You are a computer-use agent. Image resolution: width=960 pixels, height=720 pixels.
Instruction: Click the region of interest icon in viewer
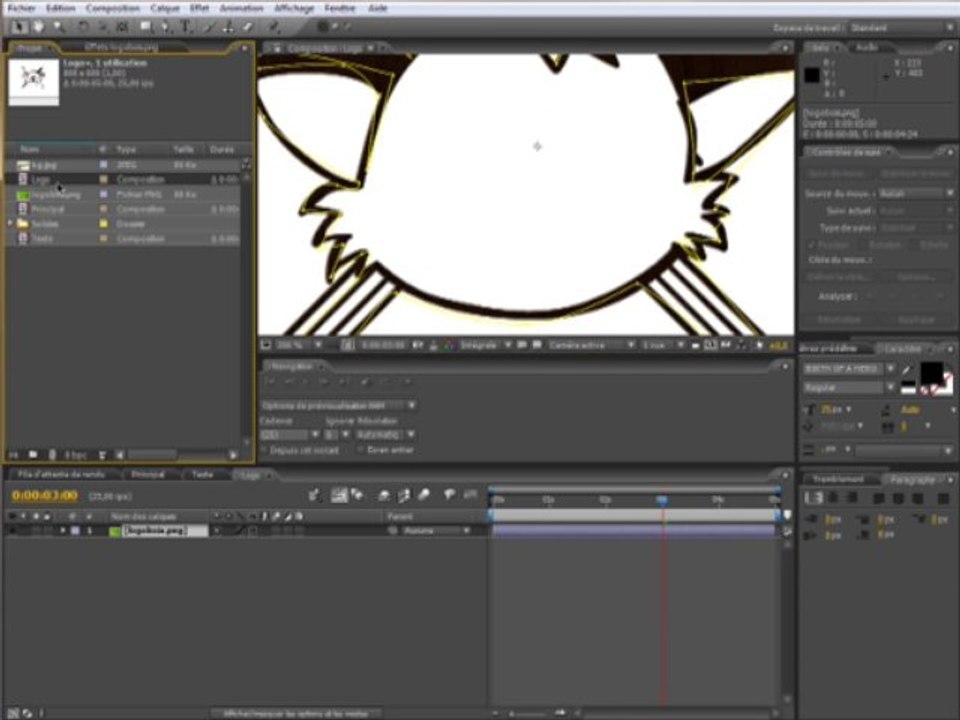[x=522, y=346]
